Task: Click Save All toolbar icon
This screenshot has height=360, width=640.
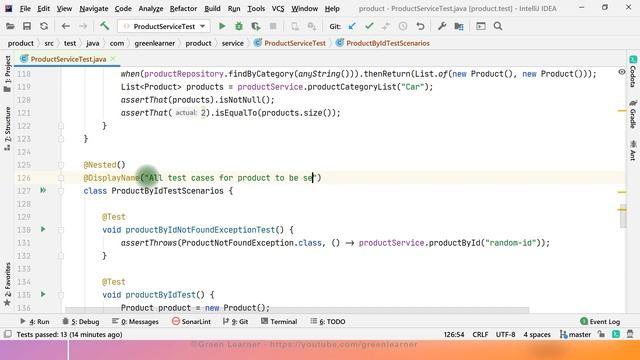Action: [x=27, y=27]
